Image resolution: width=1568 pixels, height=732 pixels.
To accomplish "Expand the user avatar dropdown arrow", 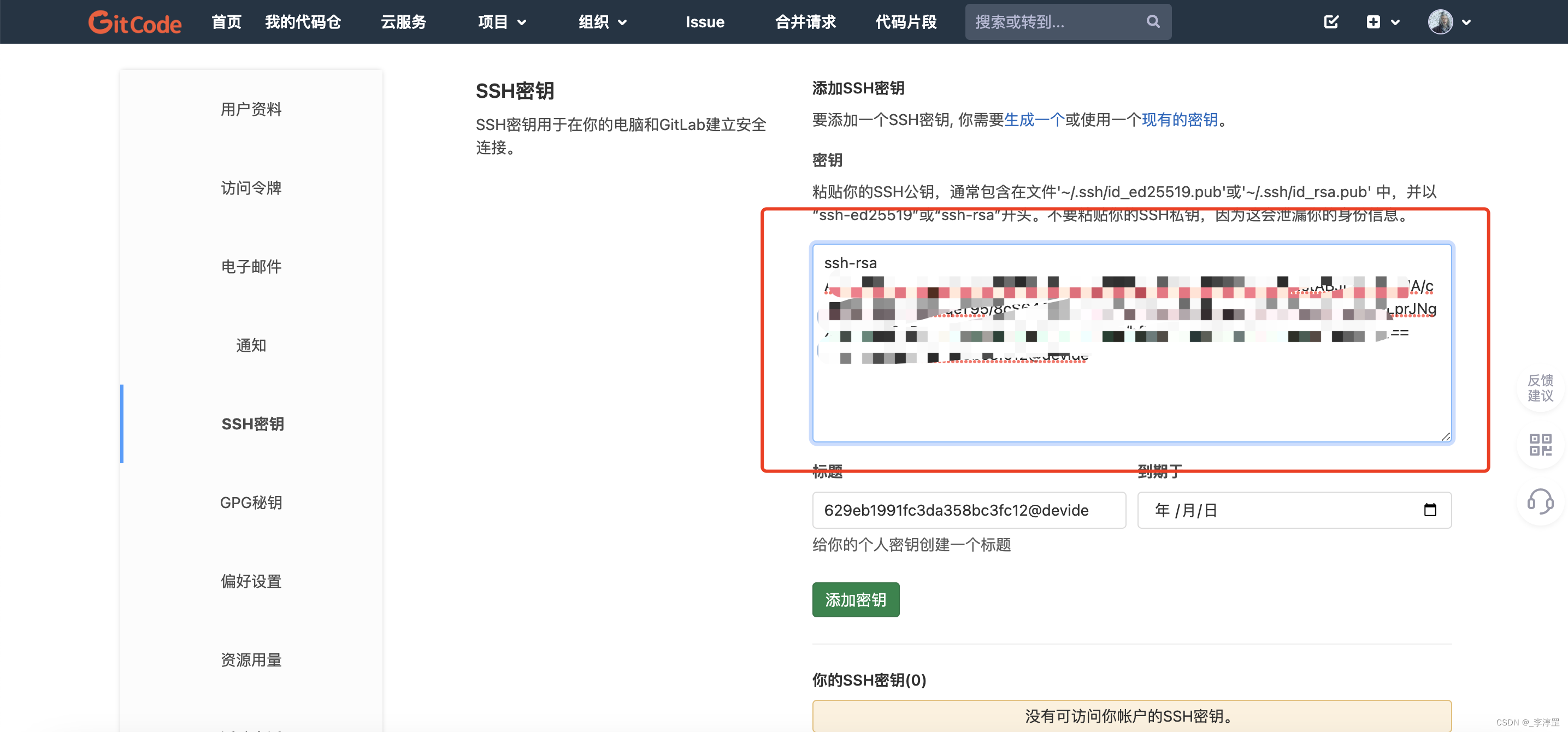I will pos(1466,22).
